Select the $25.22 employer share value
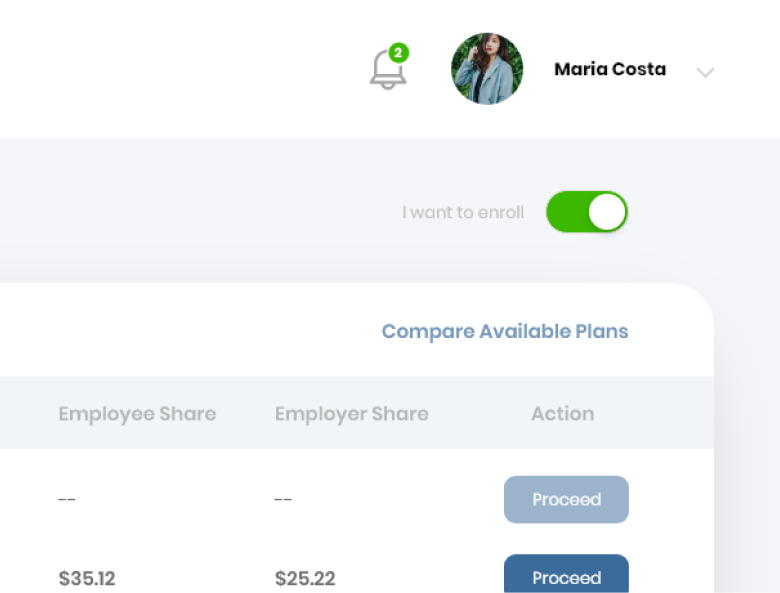The height and width of the screenshot is (593, 780). (304, 578)
